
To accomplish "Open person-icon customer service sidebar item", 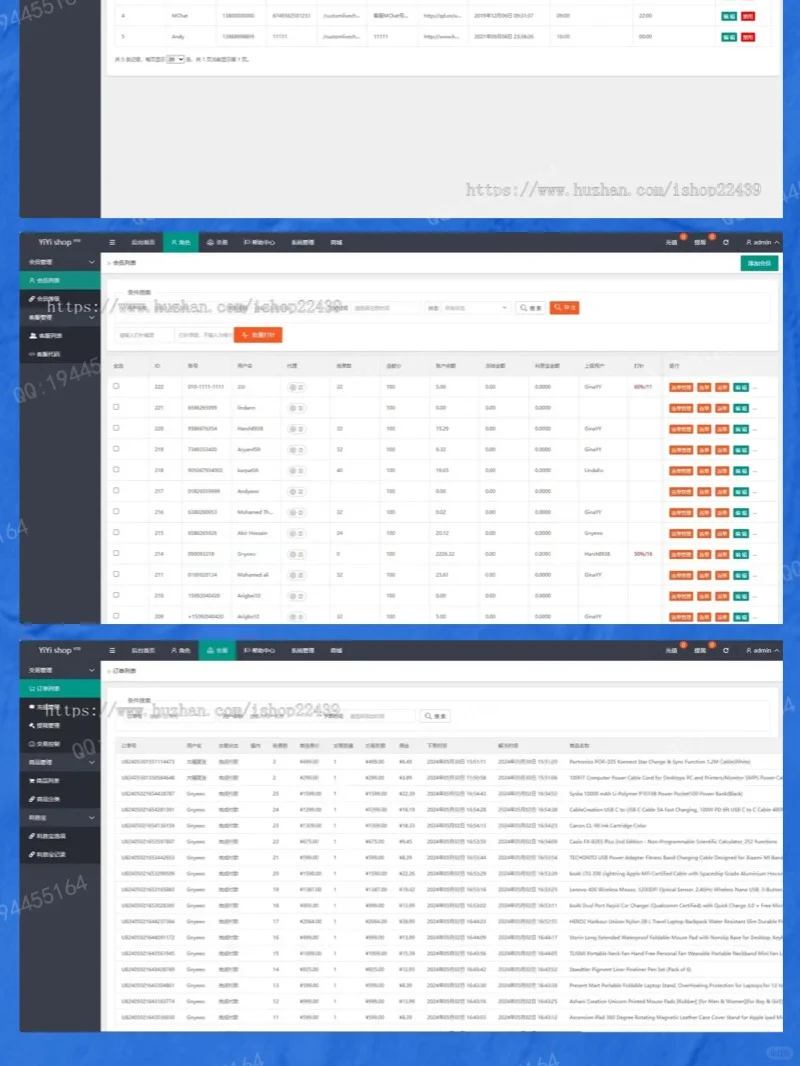I will [x=60, y=335].
